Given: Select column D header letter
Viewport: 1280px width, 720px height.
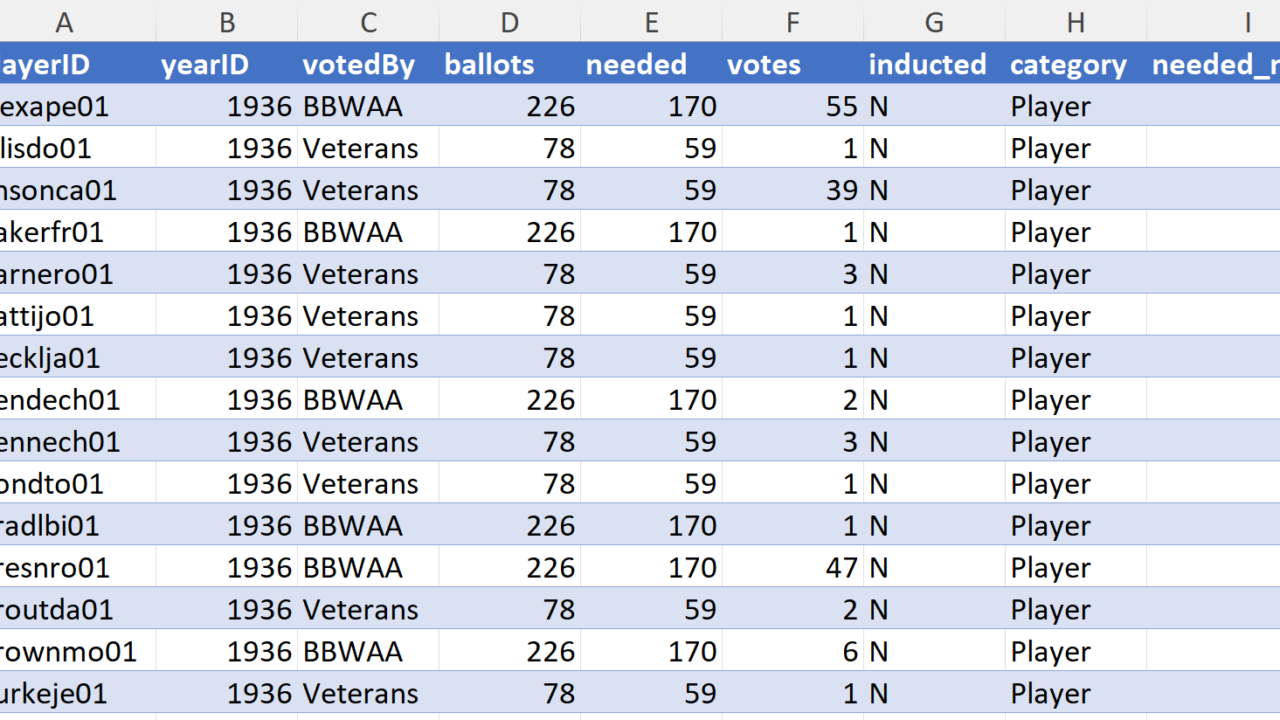Looking at the screenshot, I should pos(509,22).
